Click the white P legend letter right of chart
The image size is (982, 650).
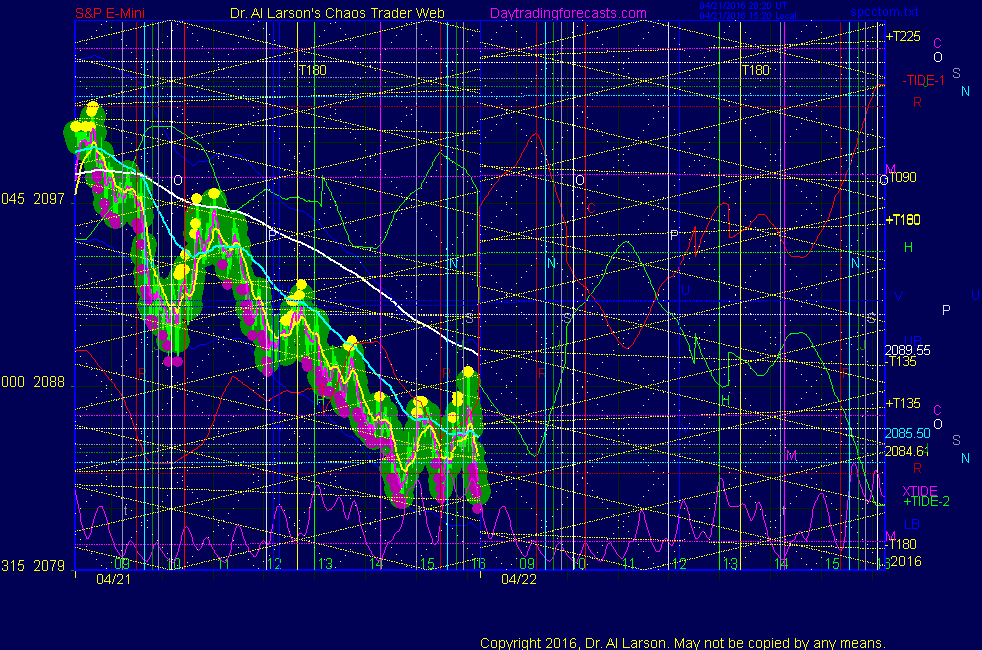point(946,310)
